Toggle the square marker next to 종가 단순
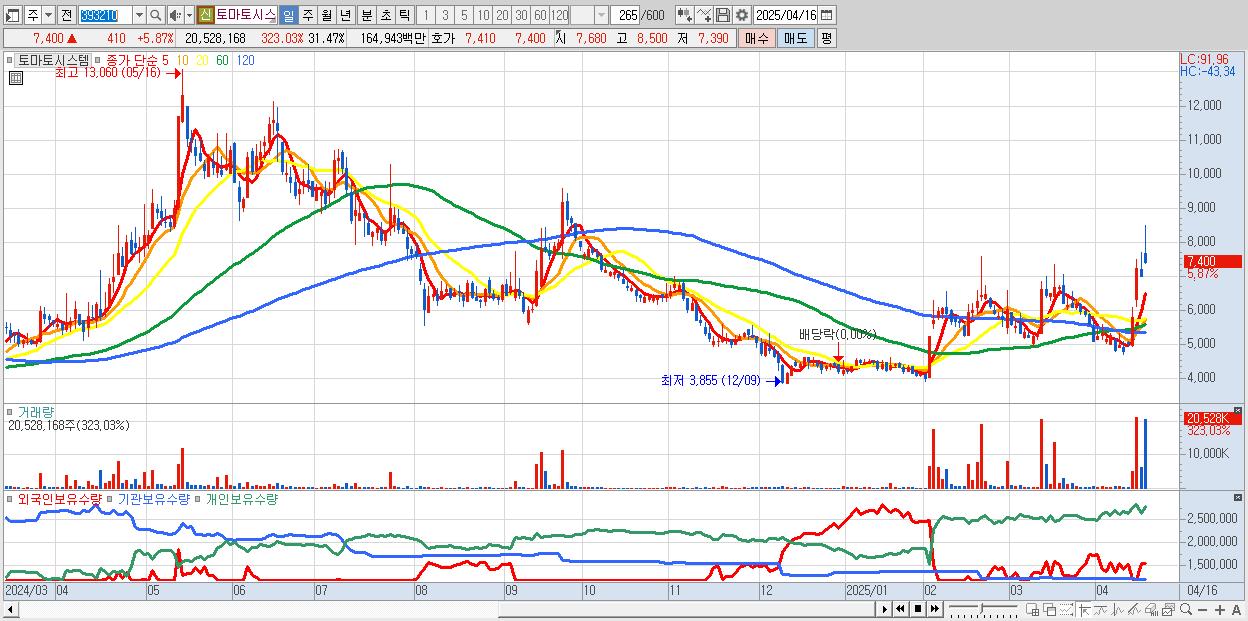The width and height of the screenshot is (1248, 621). (x=99, y=60)
